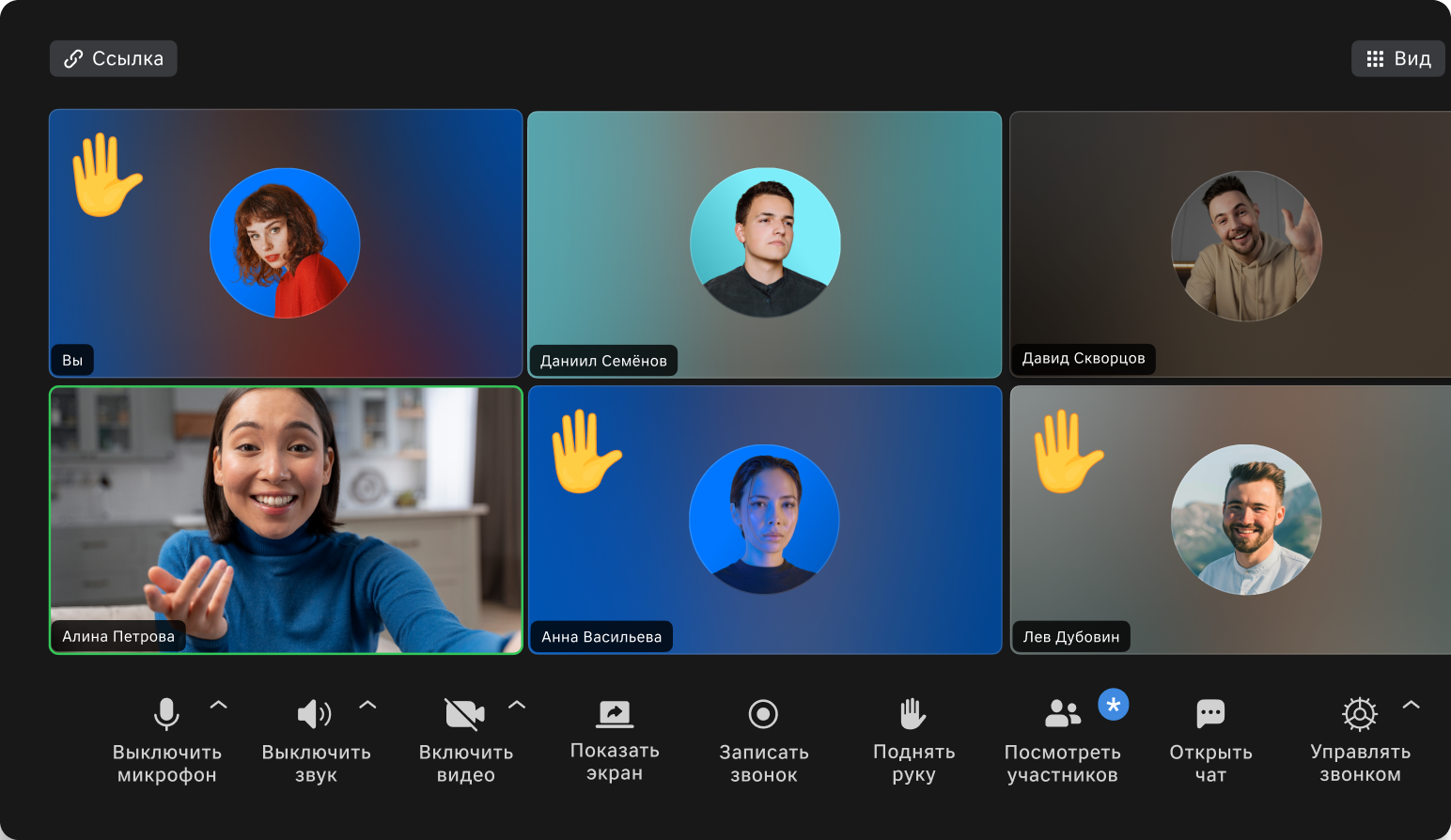Expand the microphone options chevron
1451x840 pixels.
pos(219,705)
